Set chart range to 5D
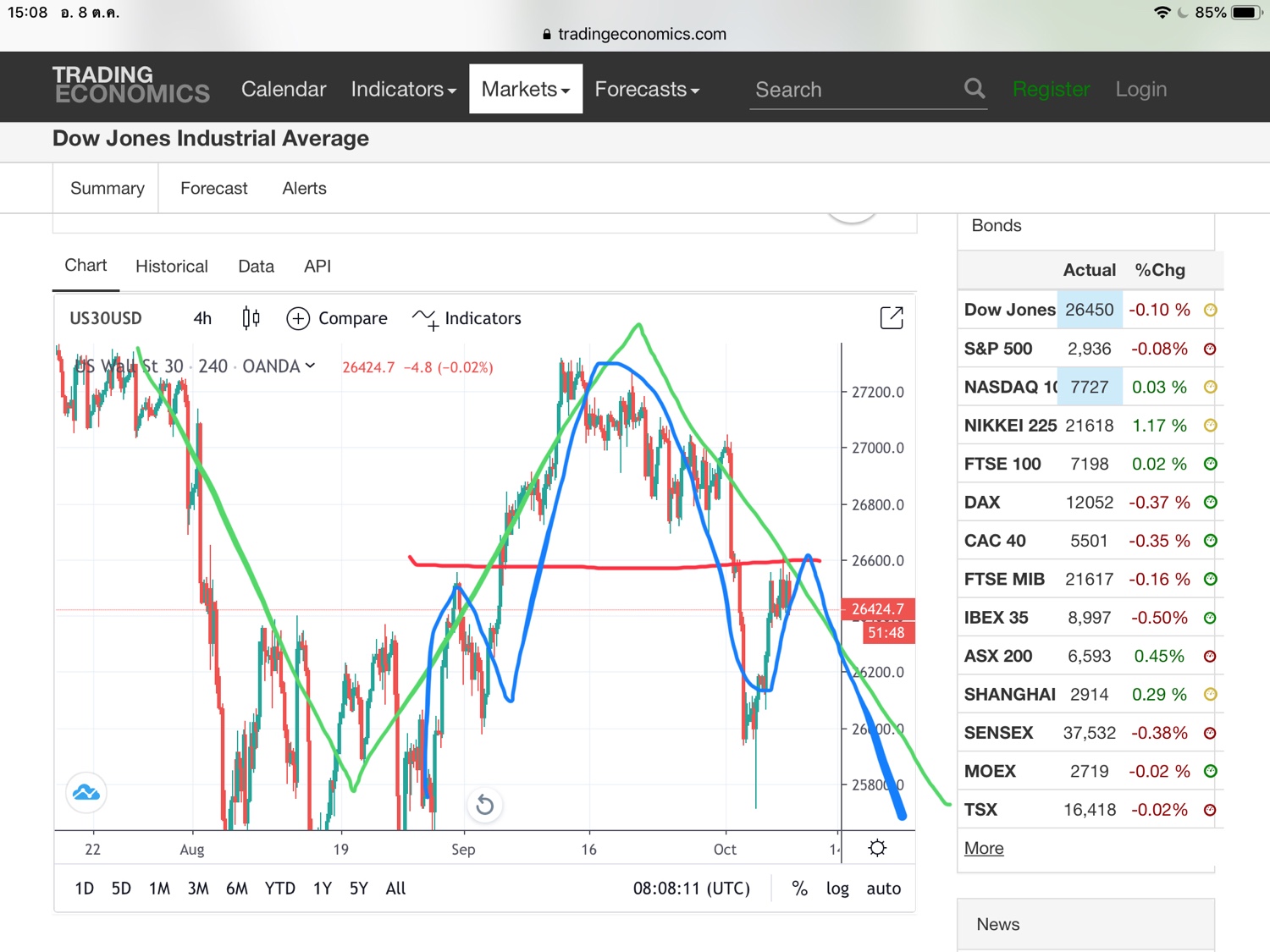This screenshot has width=1270, height=952. [121, 889]
